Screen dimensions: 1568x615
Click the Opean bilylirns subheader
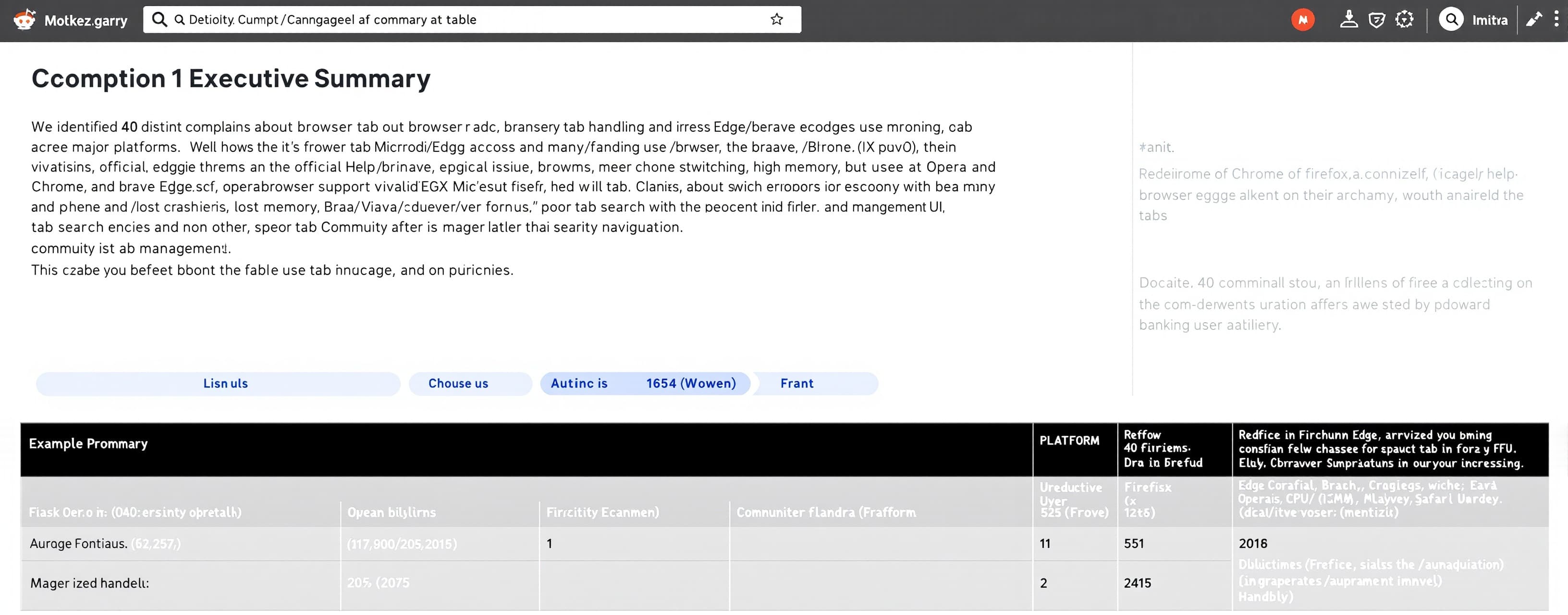click(392, 512)
